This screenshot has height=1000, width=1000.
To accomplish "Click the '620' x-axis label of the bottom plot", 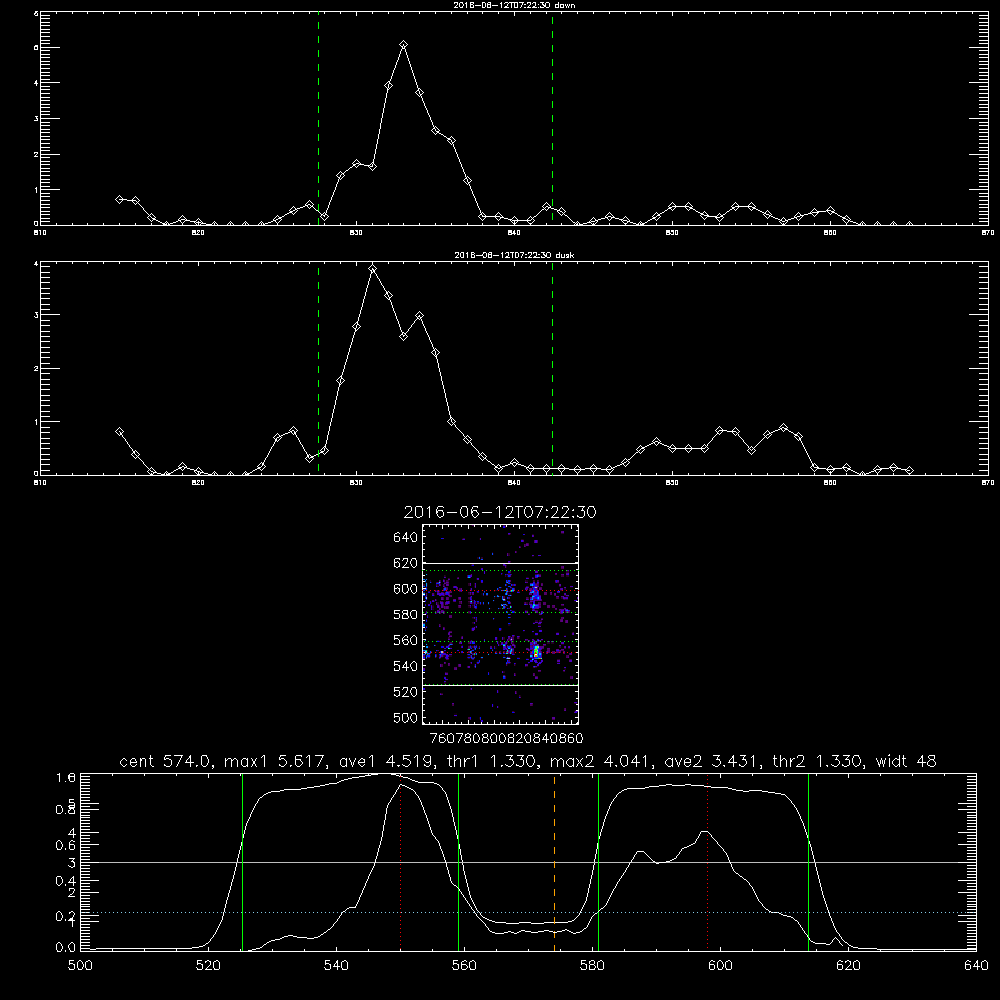I will click(x=848, y=966).
